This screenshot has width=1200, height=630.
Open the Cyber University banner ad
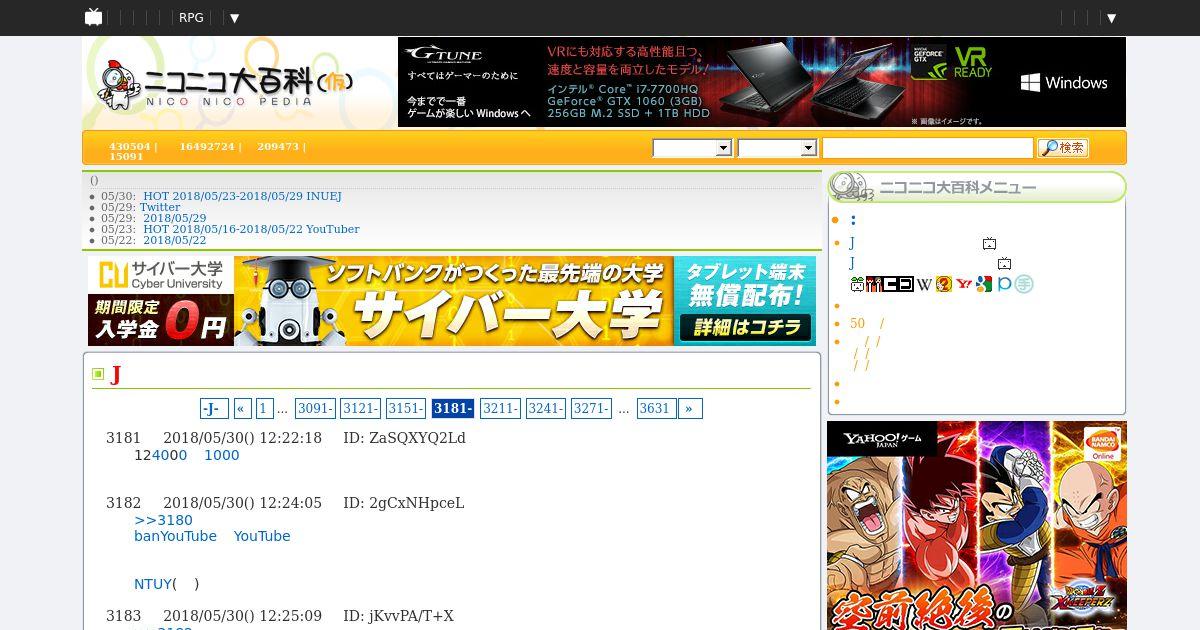[452, 301]
